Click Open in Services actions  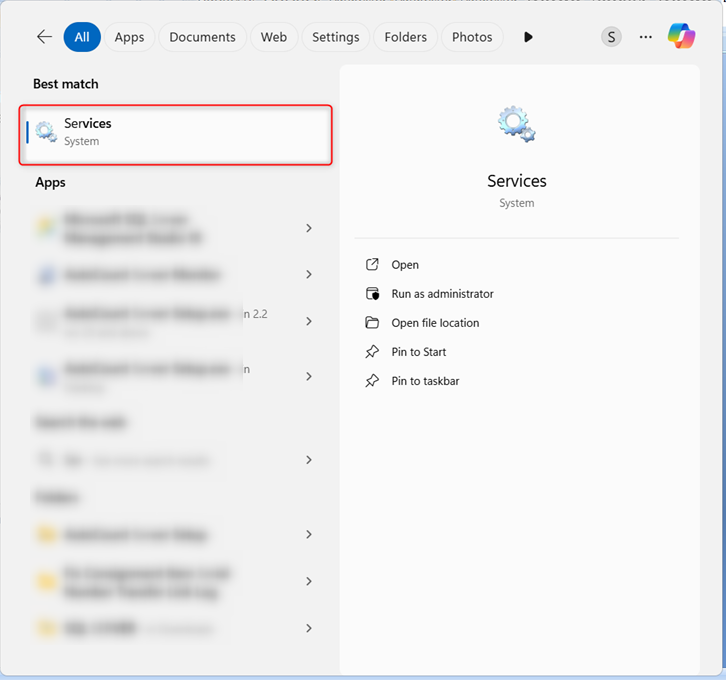click(405, 265)
